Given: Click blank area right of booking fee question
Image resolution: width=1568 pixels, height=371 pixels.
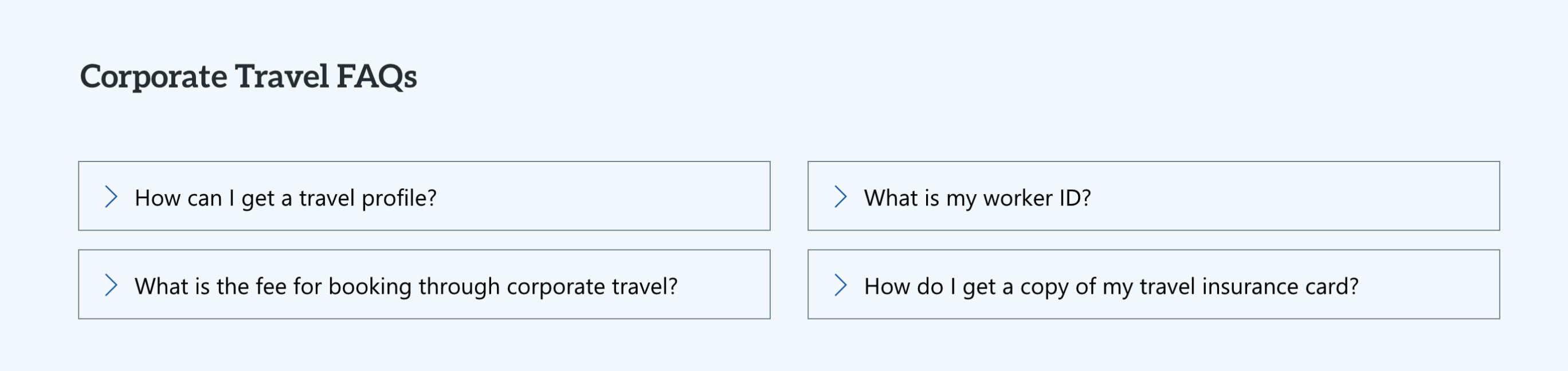Looking at the screenshot, I should (724, 285).
